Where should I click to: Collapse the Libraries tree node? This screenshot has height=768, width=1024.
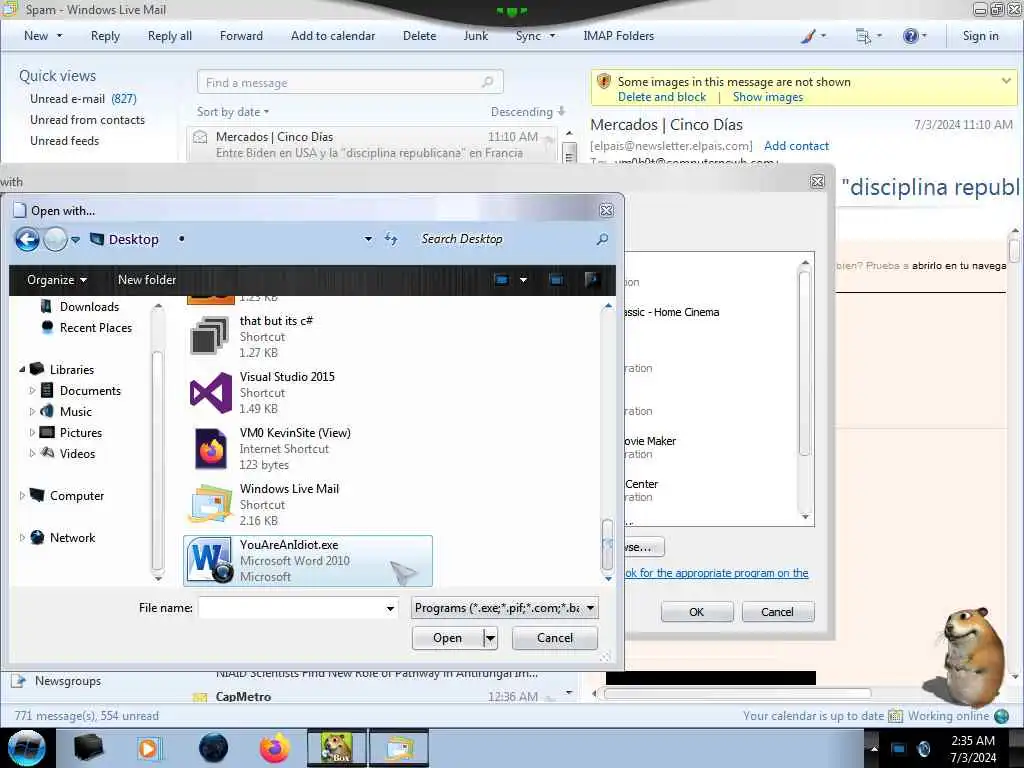pos(22,370)
